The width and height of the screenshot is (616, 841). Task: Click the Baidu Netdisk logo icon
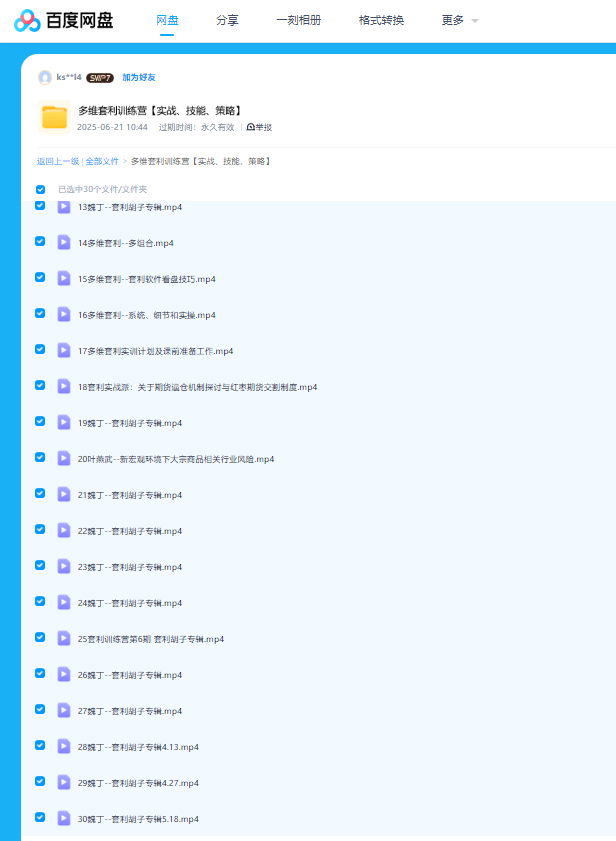(26, 20)
